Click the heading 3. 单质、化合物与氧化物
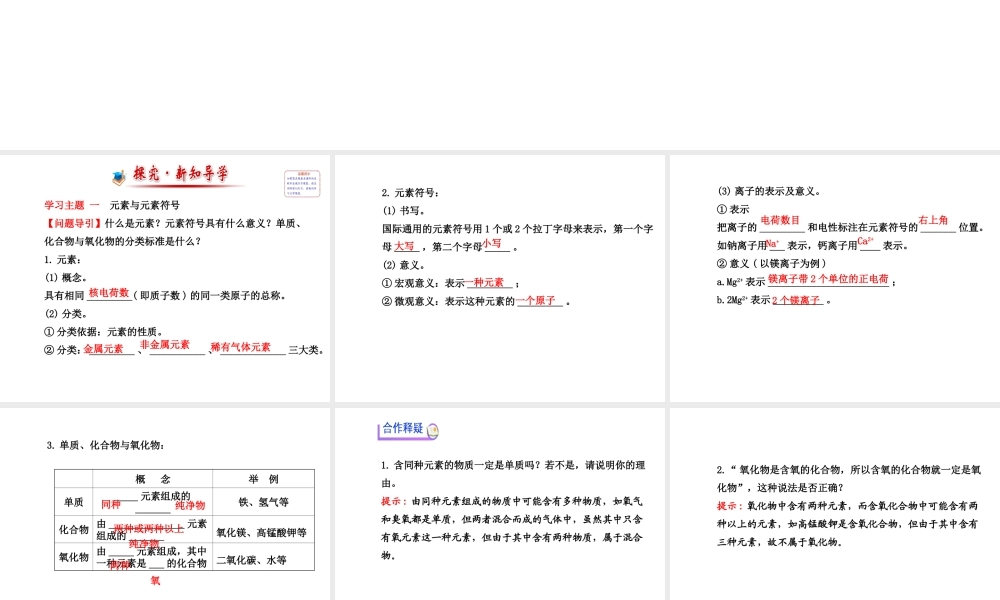The width and height of the screenshot is (1000, 600). (105, 445)
